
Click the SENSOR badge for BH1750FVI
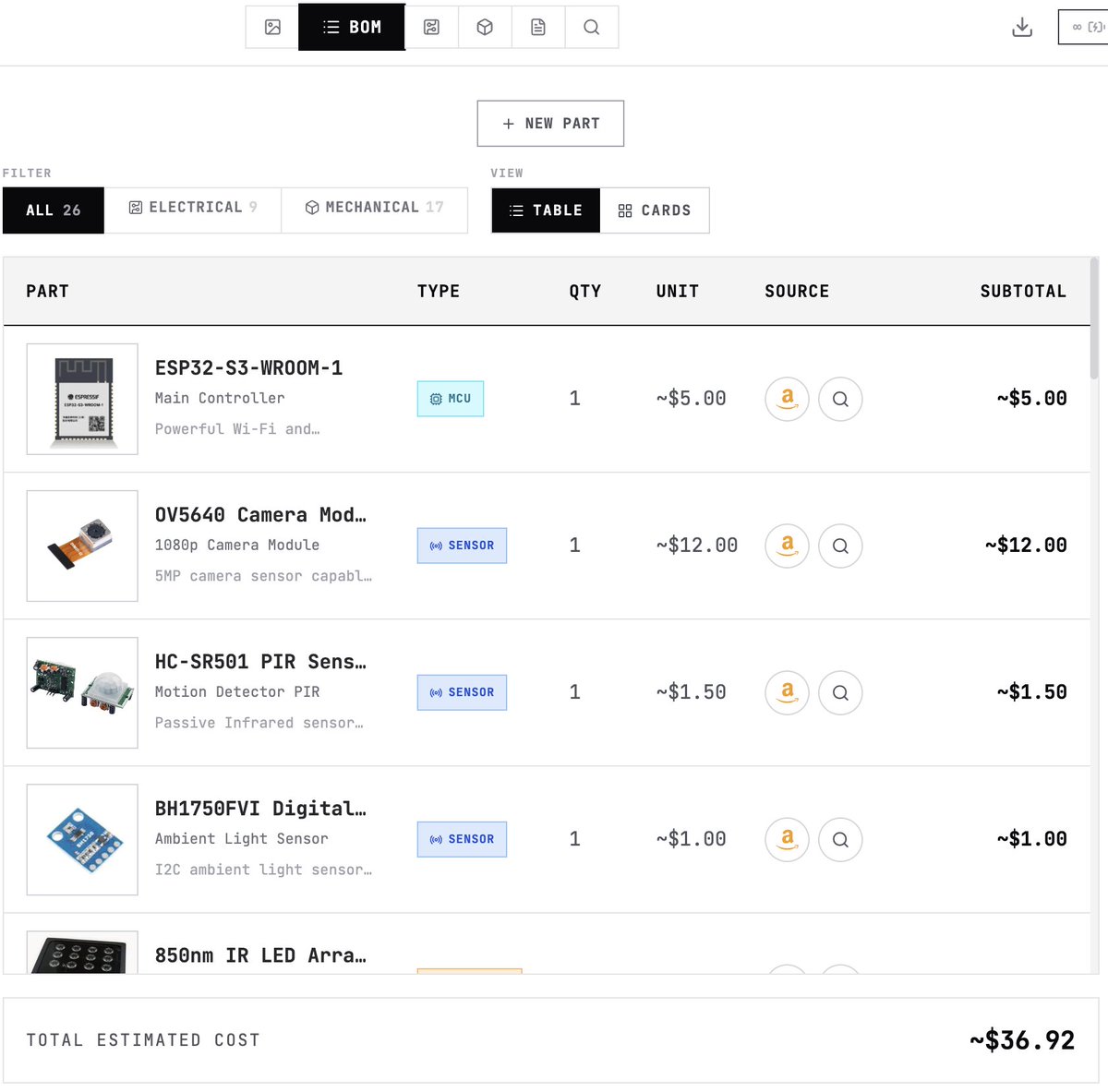[x=462, y=839]
